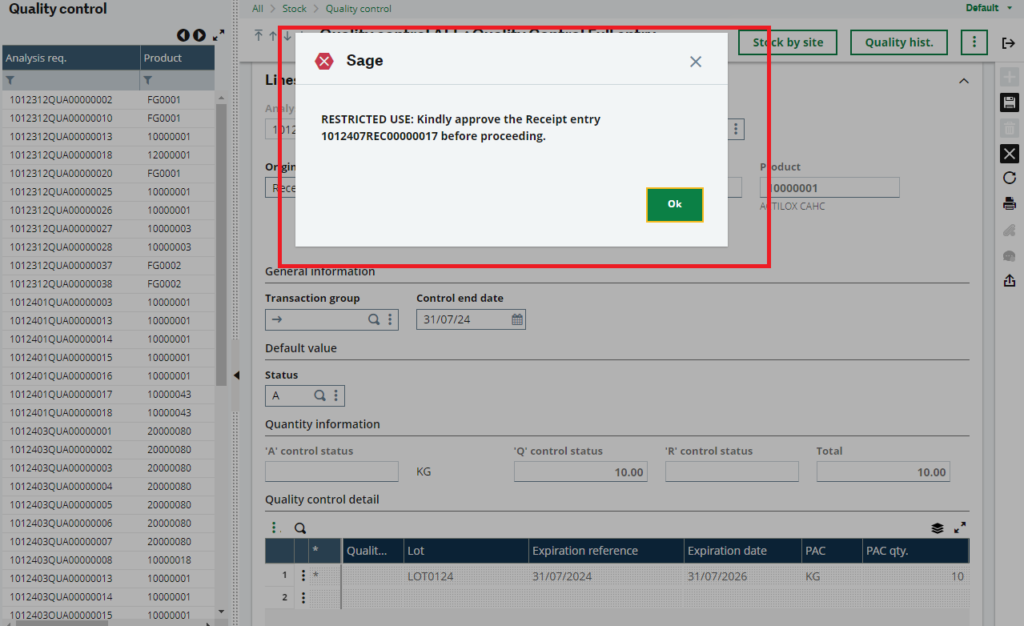
Task: Click the comment bubble icon in right sidebar
Action: click(1009, 255)
